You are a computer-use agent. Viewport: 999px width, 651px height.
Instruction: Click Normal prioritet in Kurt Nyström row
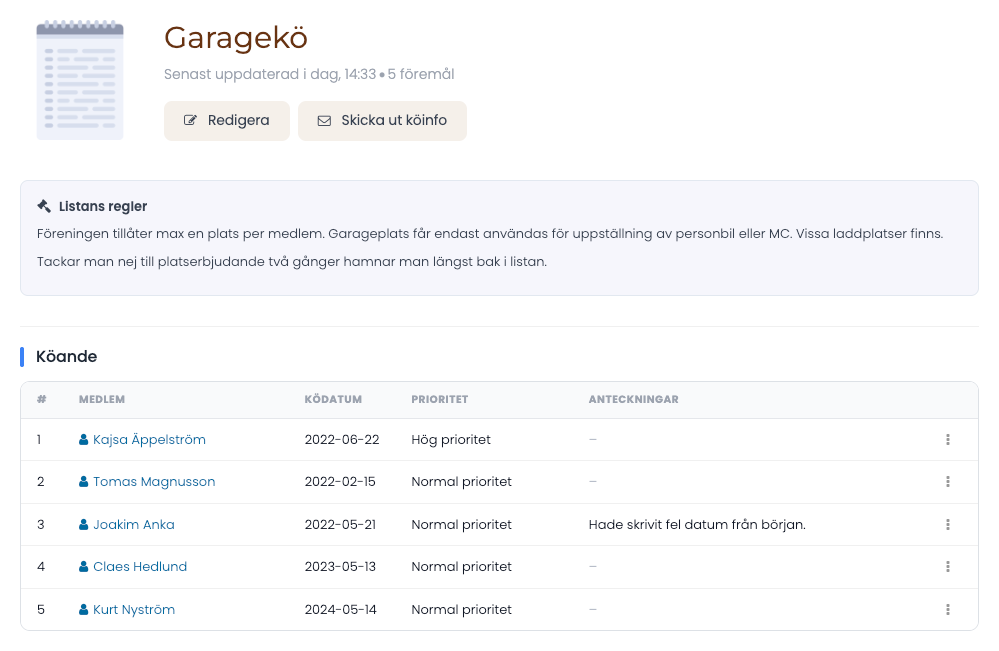click(461, 610)
